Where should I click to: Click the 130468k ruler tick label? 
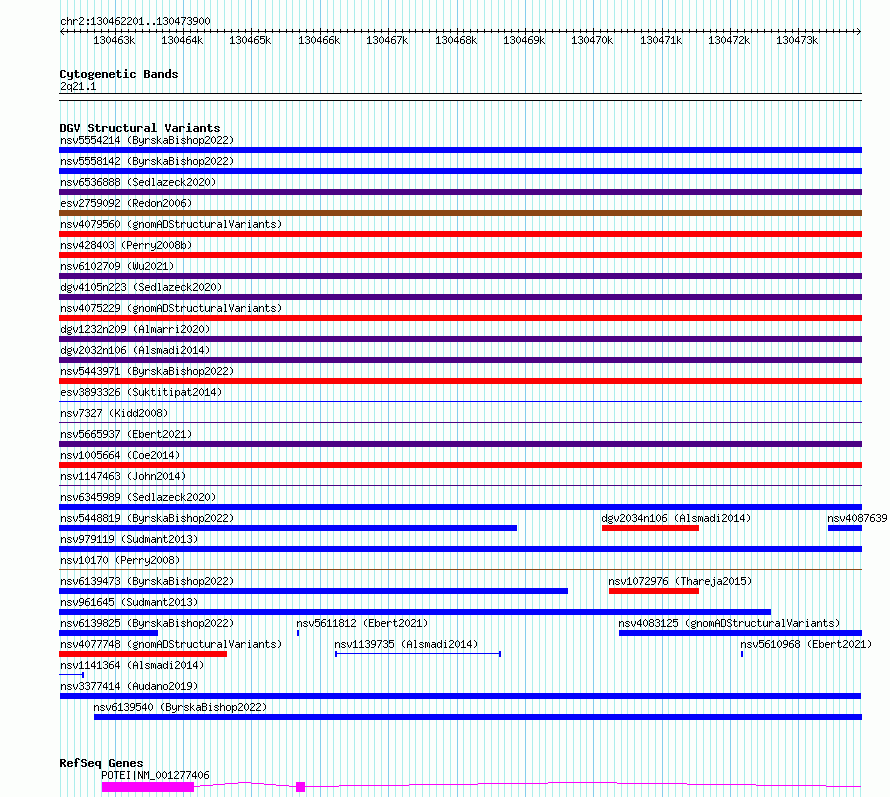click(456, 41)
